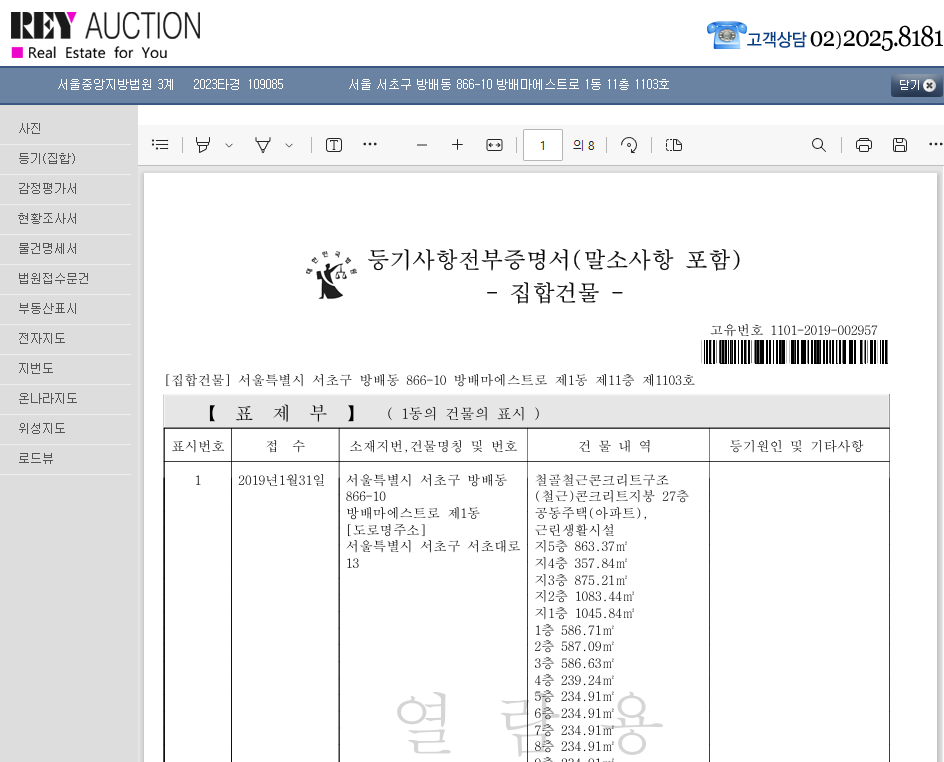Screen dimensions: 944x762
Task: Zoom in with the plus button
Action: pyautogui.click(x=458, y=144)
